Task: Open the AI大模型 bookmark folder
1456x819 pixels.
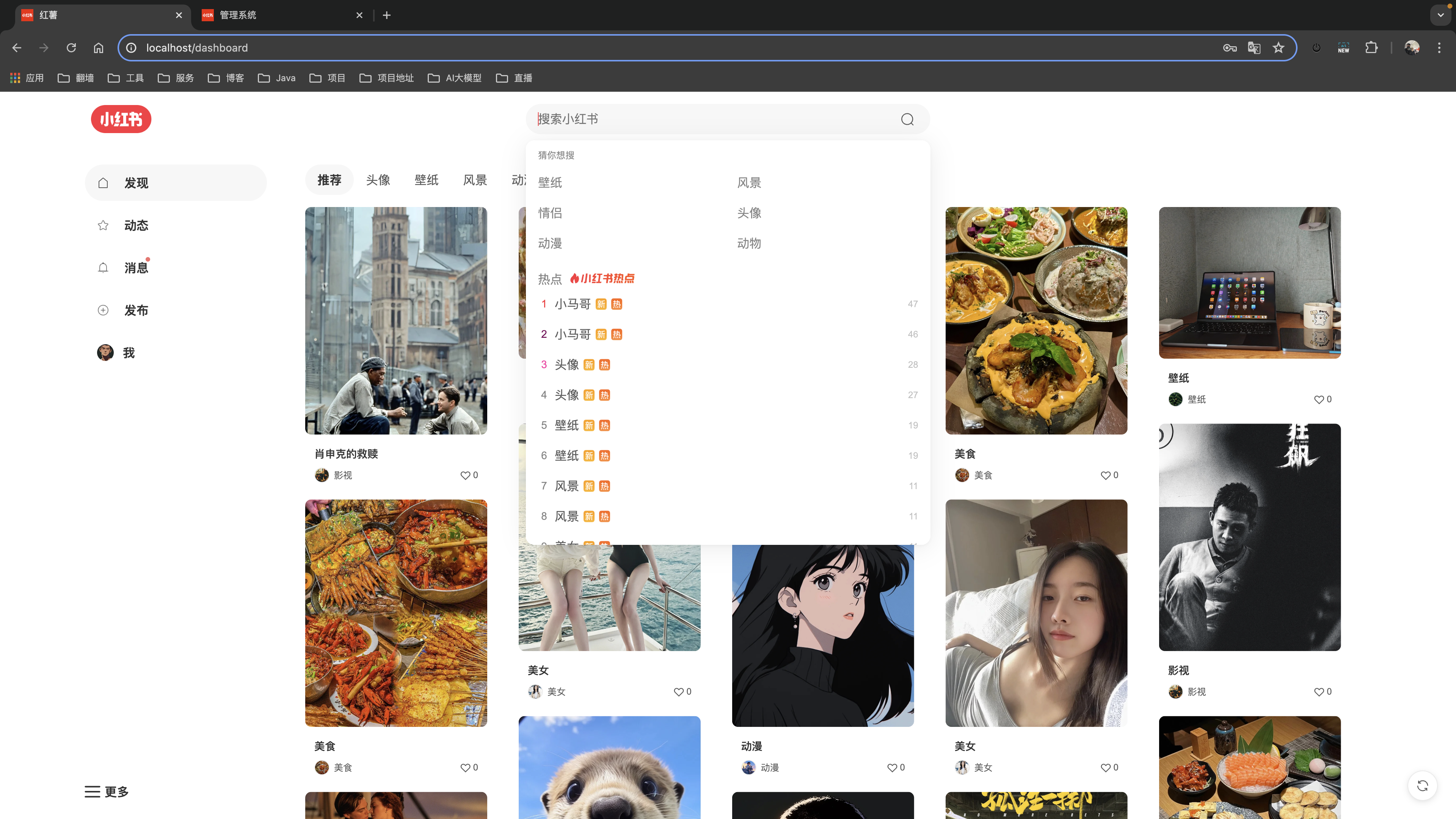Action: click(455, 78)
